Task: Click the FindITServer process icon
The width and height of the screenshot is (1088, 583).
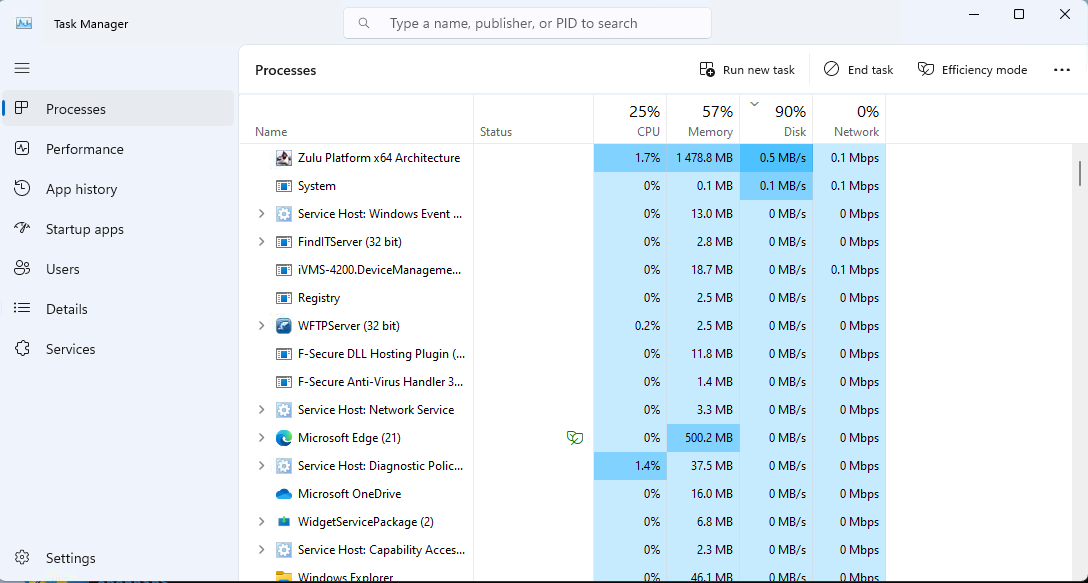Action: pyautogui.click(x=283, y=242)
